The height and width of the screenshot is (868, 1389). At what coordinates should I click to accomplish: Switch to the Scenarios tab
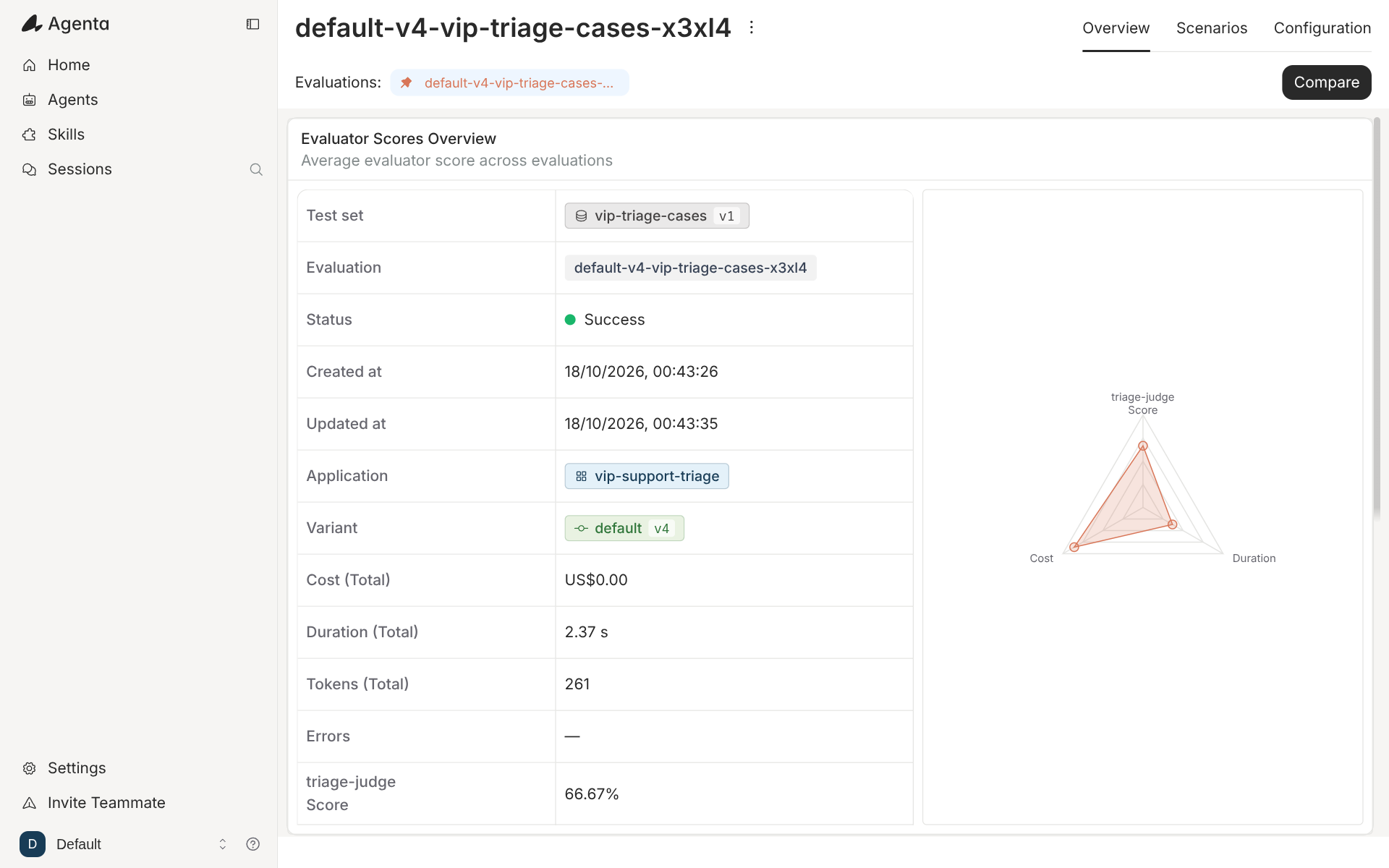[x=1212, y=28]
